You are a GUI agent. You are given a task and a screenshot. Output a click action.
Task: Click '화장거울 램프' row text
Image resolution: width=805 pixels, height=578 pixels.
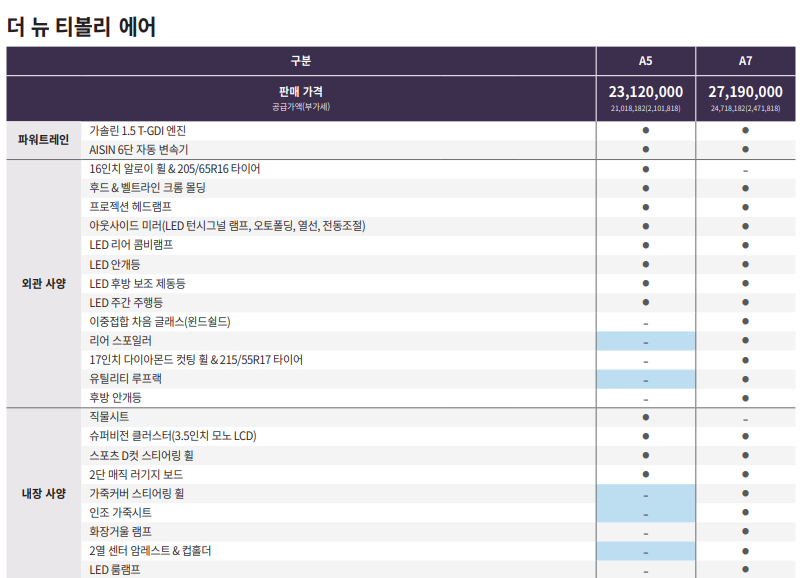[x=120, y=532]
